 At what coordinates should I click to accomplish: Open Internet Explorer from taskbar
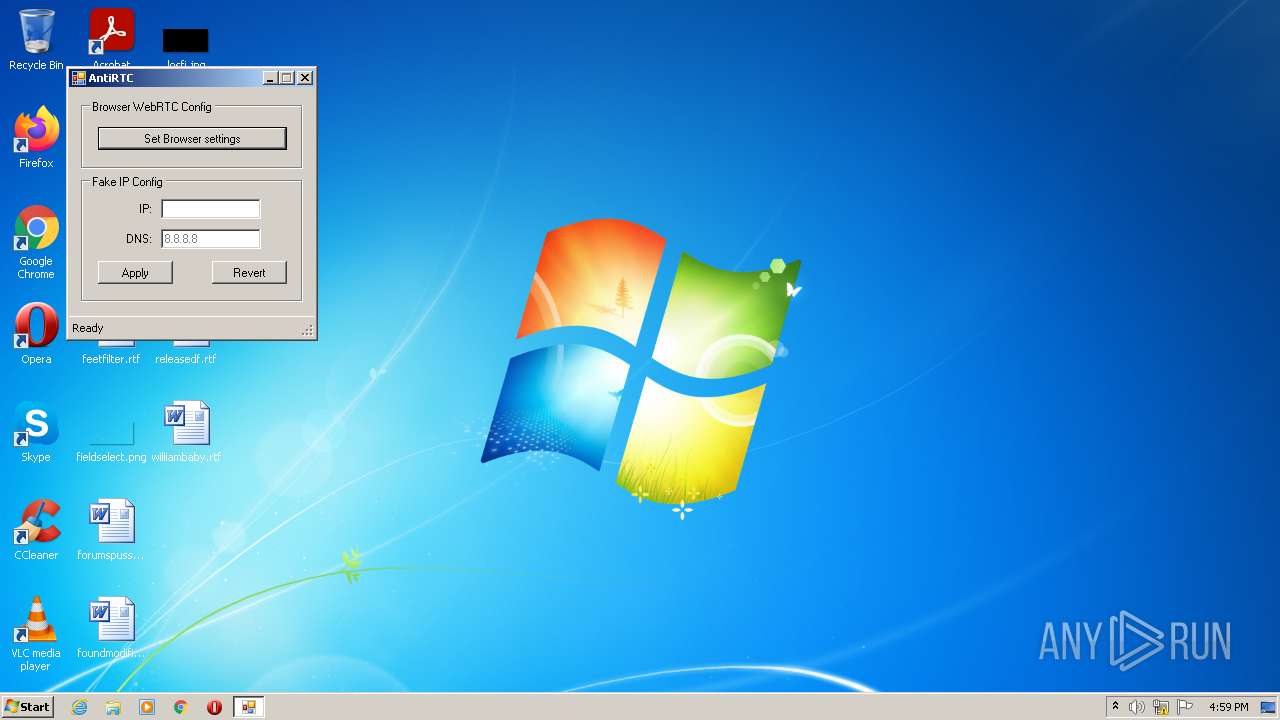[79, 707]
